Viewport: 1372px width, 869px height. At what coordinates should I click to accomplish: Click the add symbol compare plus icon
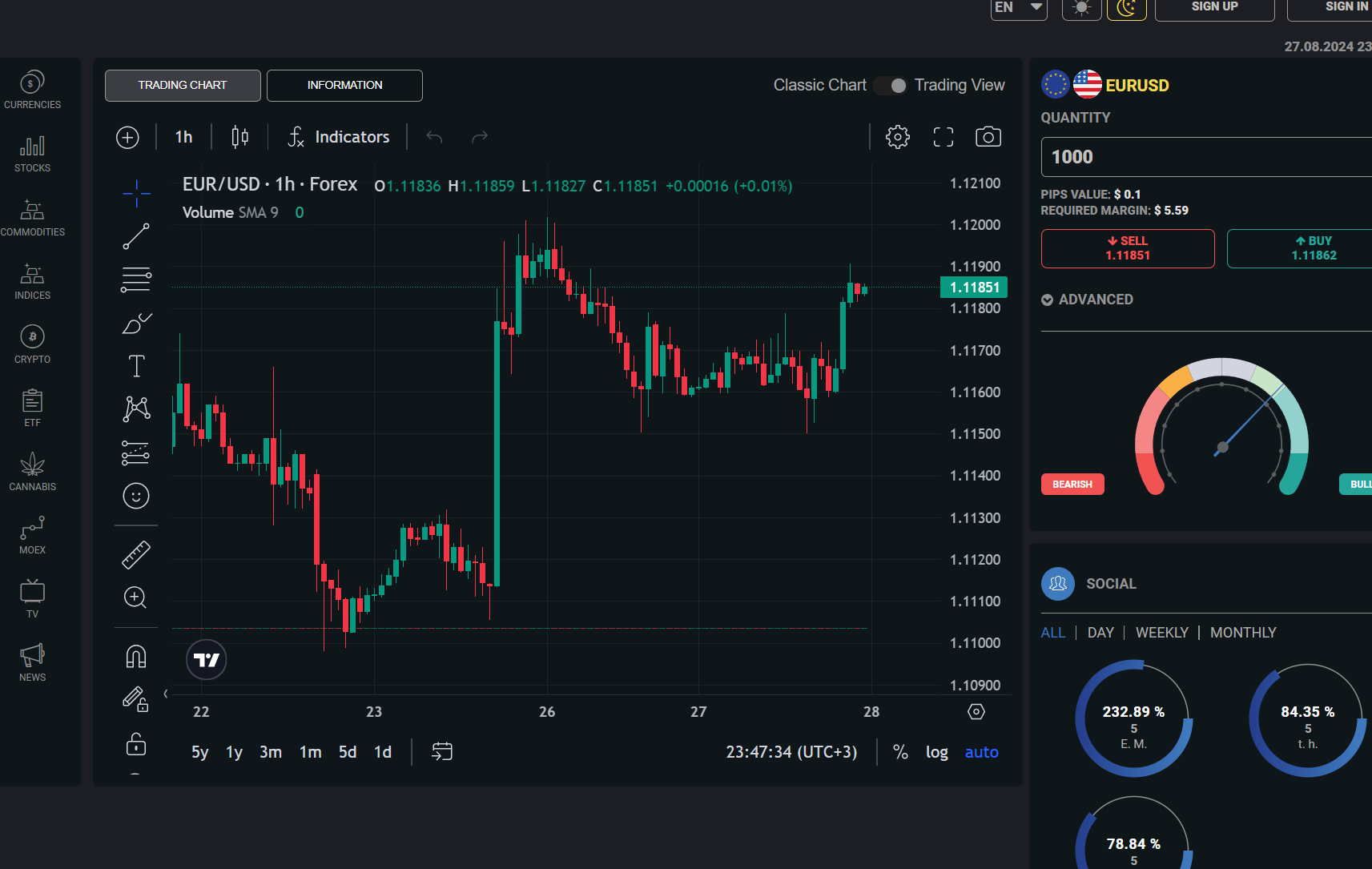click(127, 137)
